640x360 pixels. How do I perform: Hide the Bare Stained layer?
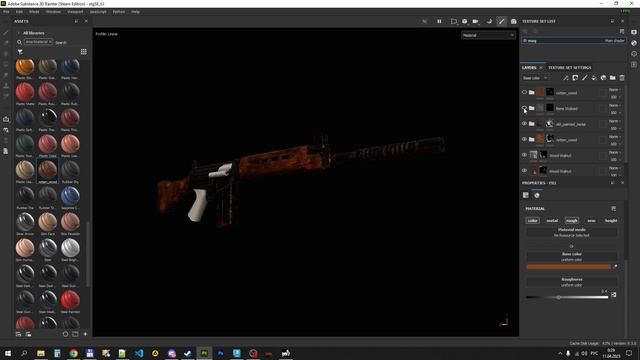[524, 108]
